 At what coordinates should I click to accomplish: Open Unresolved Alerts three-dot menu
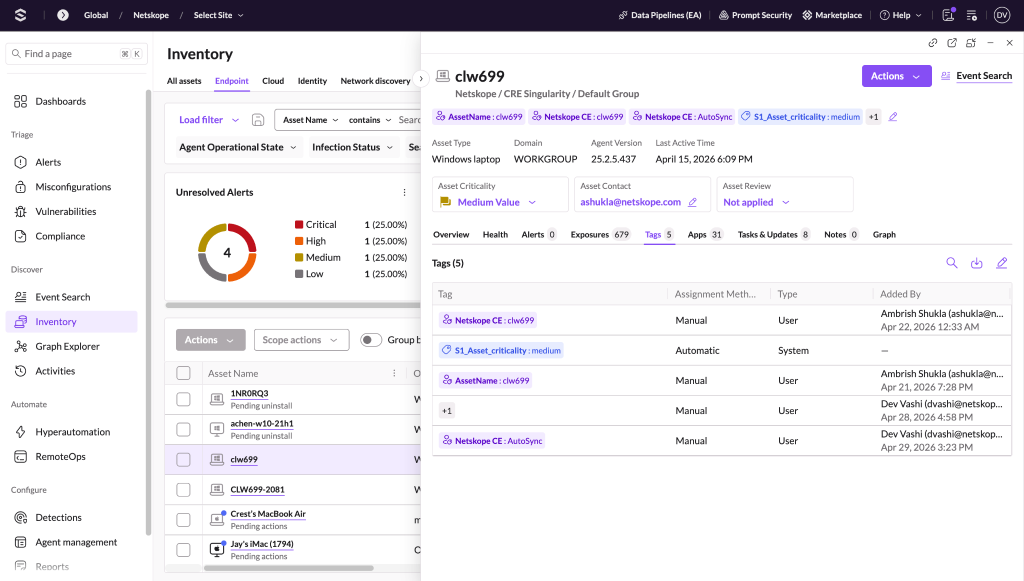(x=404, y=193)
